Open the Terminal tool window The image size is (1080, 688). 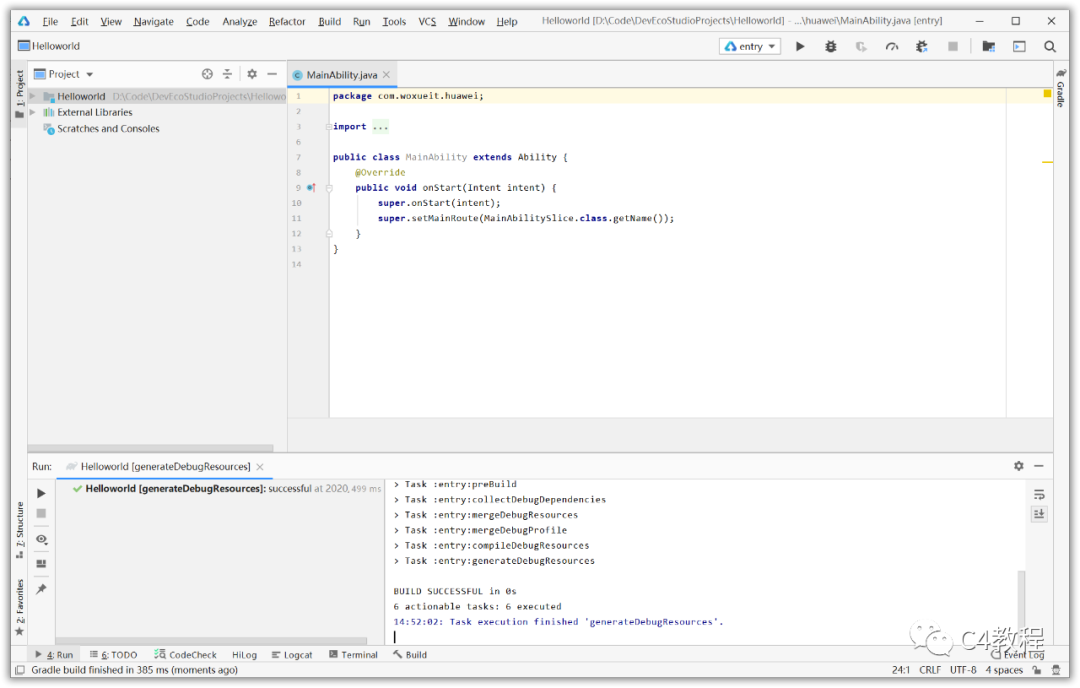[x=353, y=655]
